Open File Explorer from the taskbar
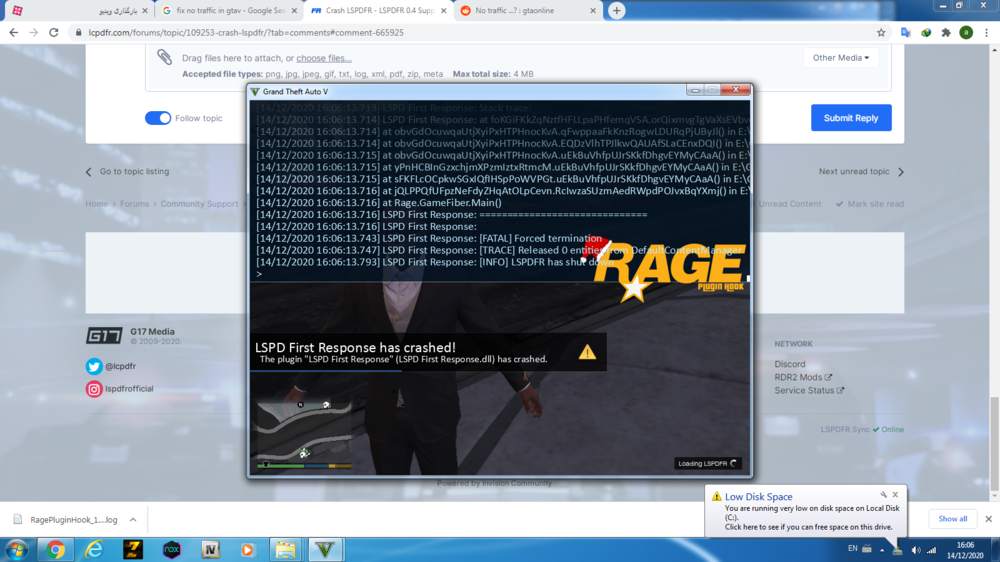1000x562 pixels. click(x=285, y=549)
